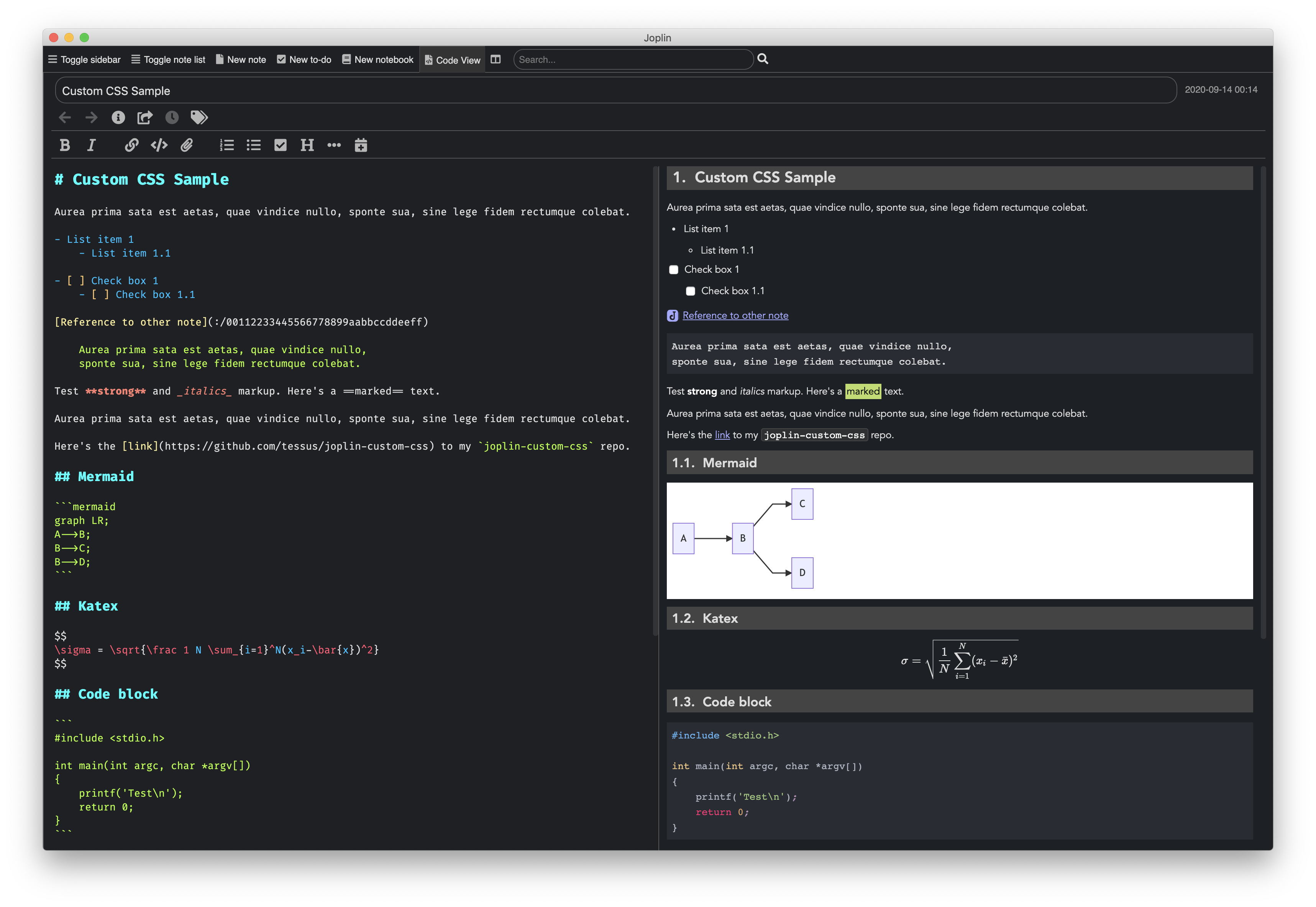Insert date time calendar icon

[x=360, y=146]
